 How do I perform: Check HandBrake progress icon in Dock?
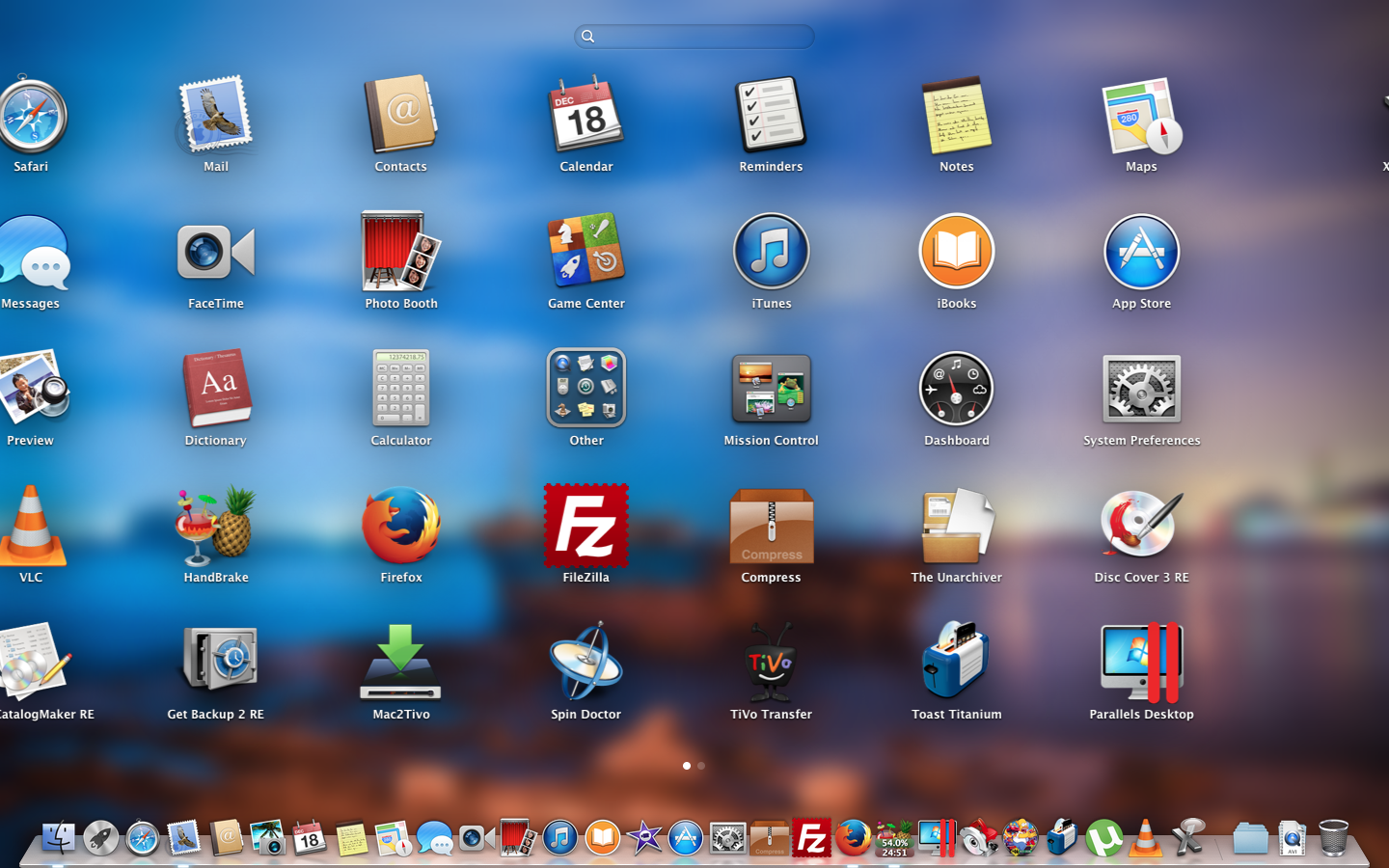(894, 838)
